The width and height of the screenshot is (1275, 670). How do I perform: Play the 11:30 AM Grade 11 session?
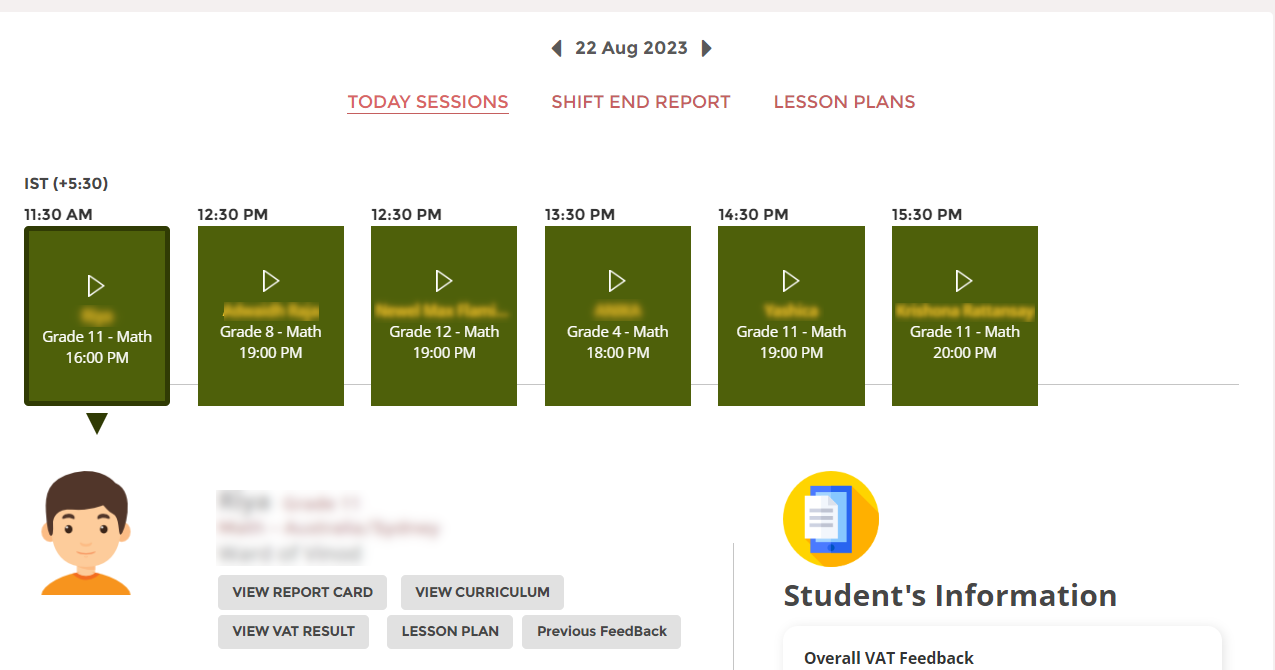pos(96,286)
